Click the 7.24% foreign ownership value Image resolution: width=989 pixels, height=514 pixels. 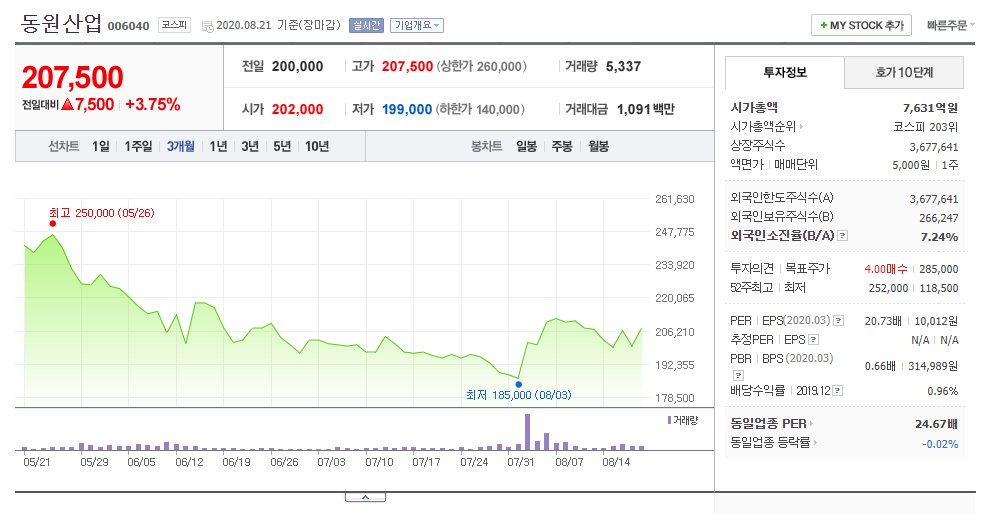coord(939,237)
